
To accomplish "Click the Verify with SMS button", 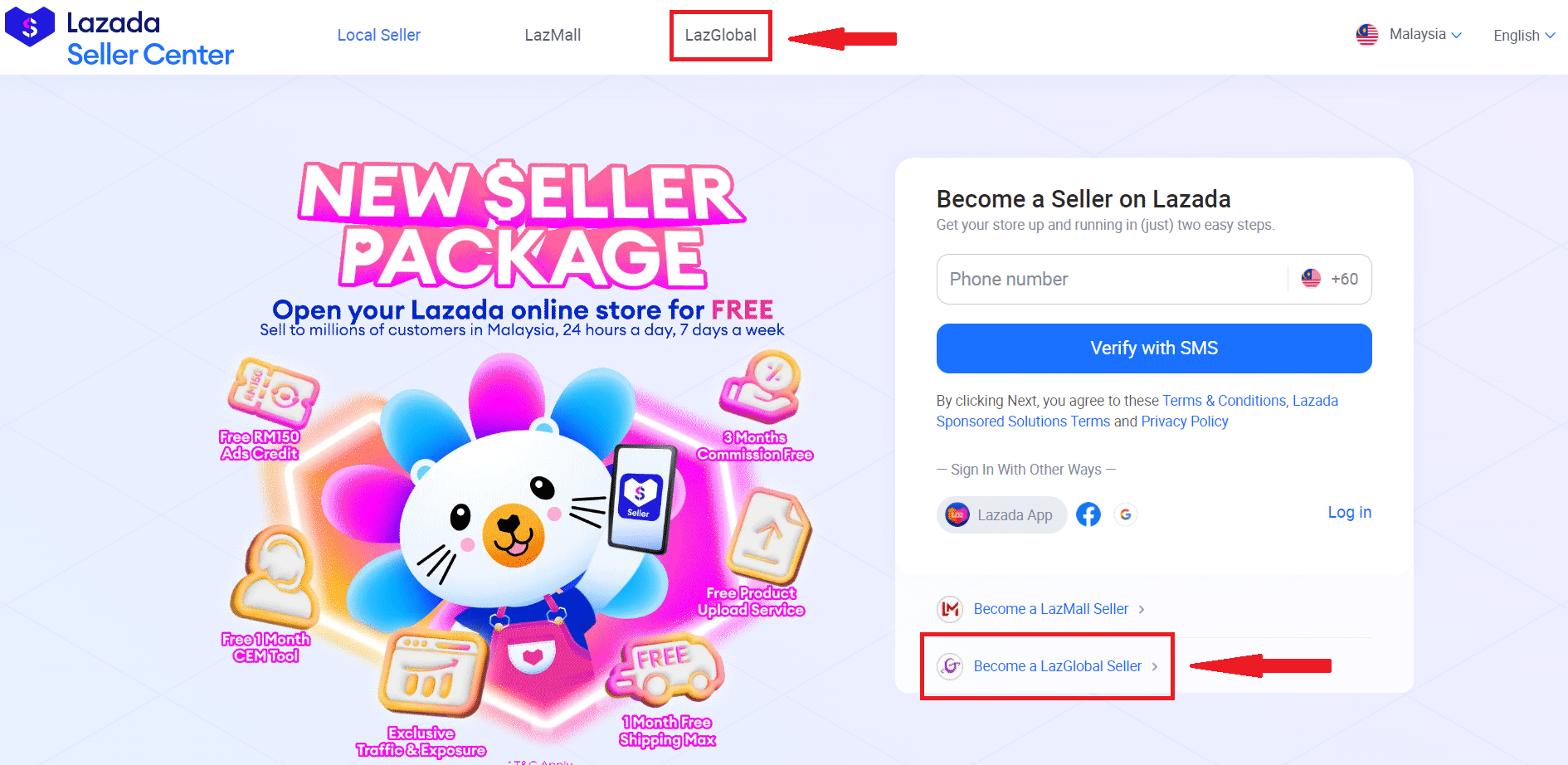I will coord(1154,348).
